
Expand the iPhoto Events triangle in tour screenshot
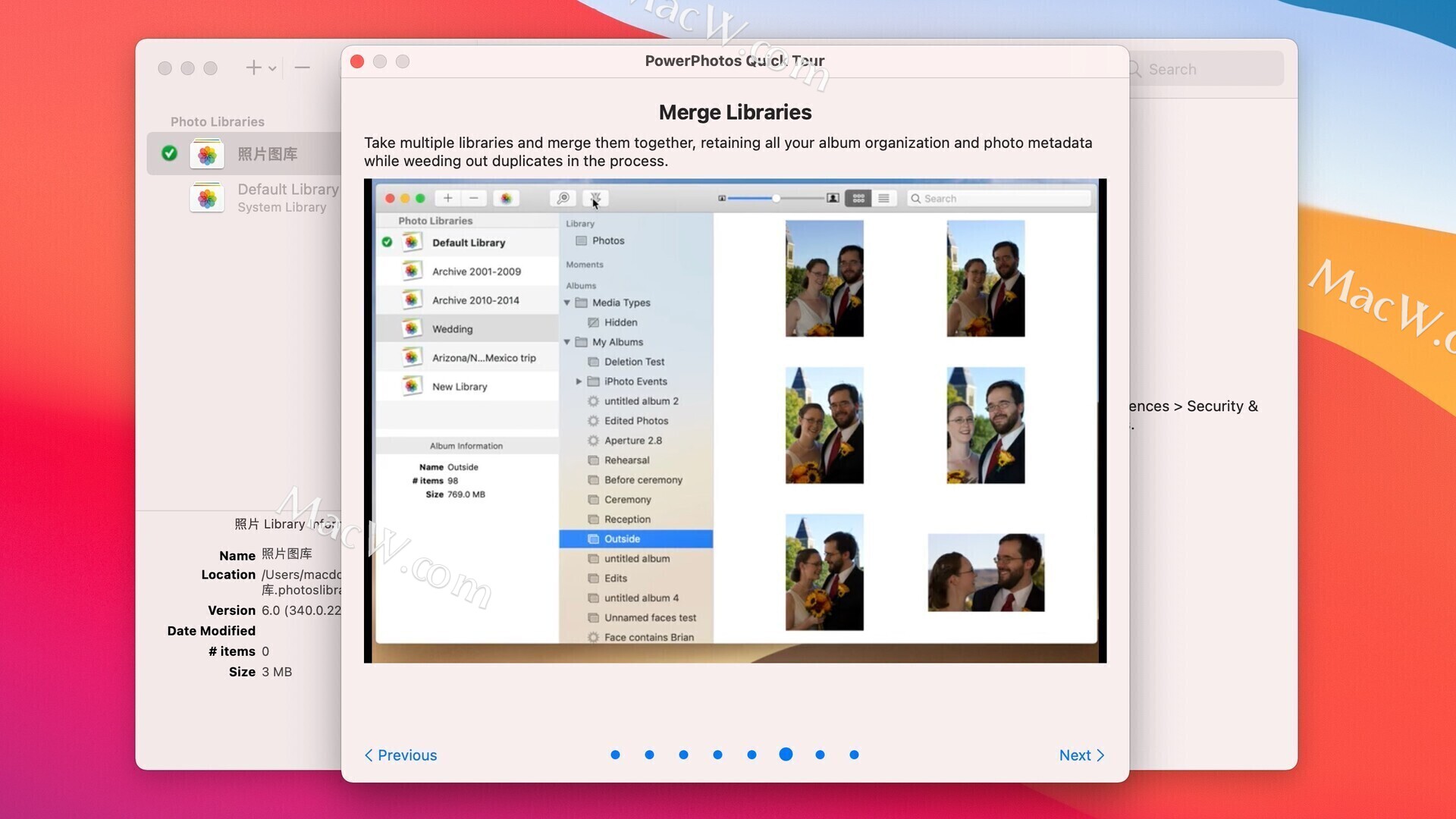[579, 381]
